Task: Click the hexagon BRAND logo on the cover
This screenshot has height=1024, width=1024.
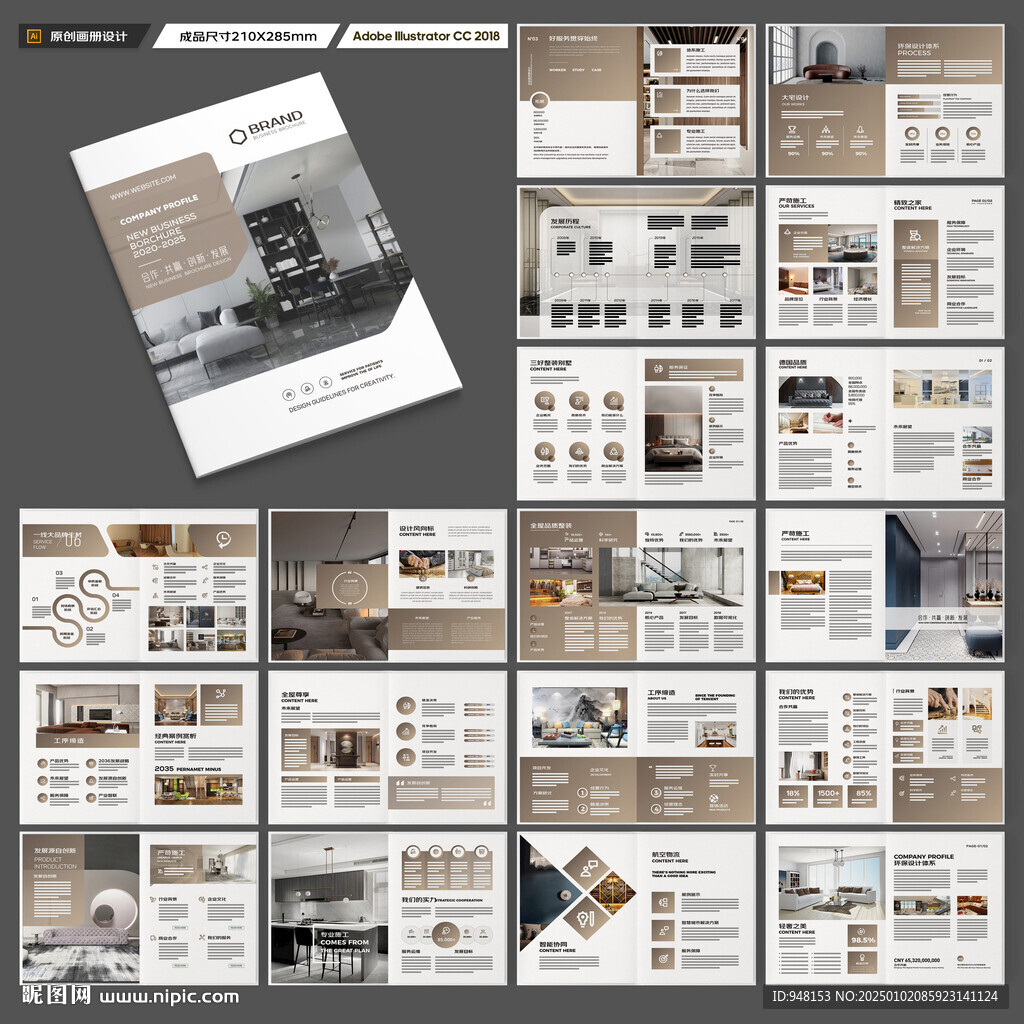Action: click(238, 136)
